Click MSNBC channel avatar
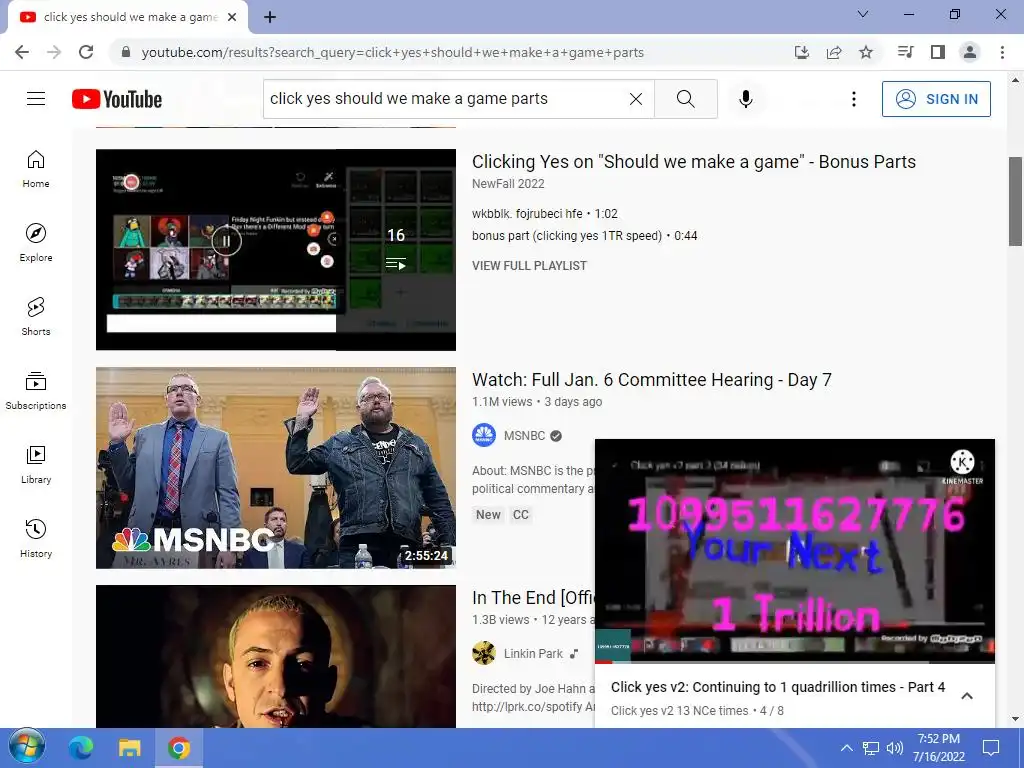This screenshot has height=768, width=1024. coord(484,436)
